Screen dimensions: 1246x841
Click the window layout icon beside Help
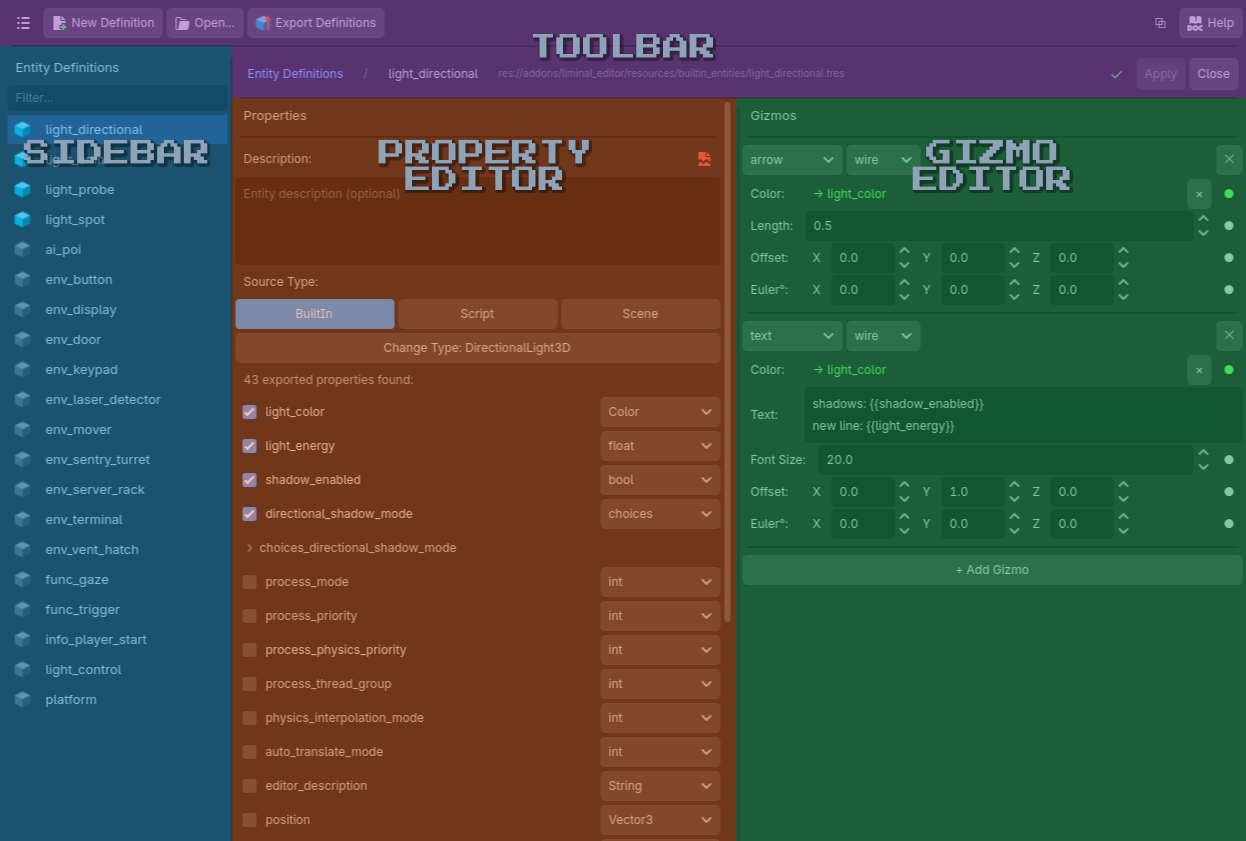(1160, 23)
